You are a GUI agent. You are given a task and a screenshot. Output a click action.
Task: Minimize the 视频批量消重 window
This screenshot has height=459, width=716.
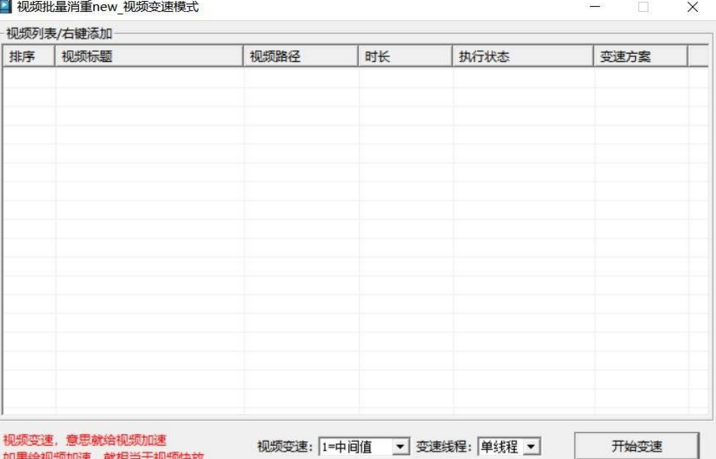coord(596,7)
